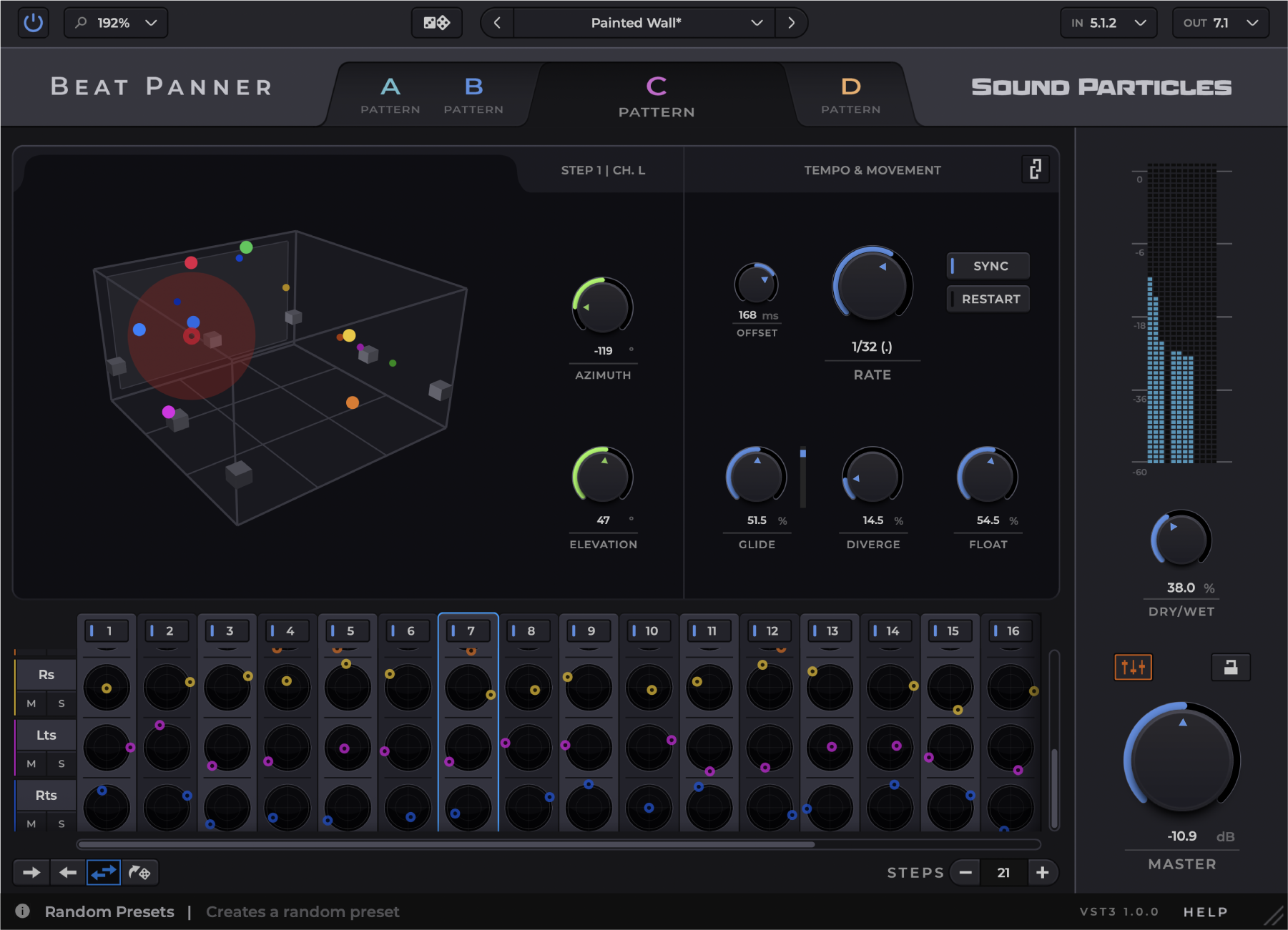Select Lts position pad for step 13
The image size is (1288, 930).
pos(830,748)
